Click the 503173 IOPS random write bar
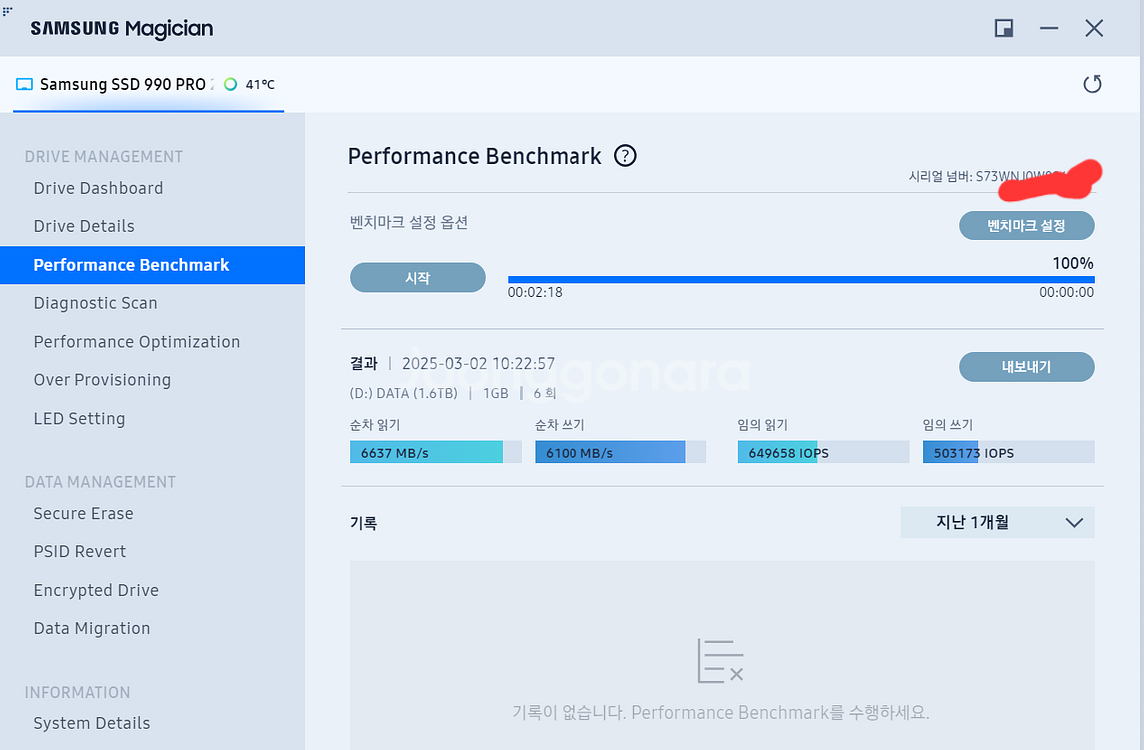 click(1008, 452)
